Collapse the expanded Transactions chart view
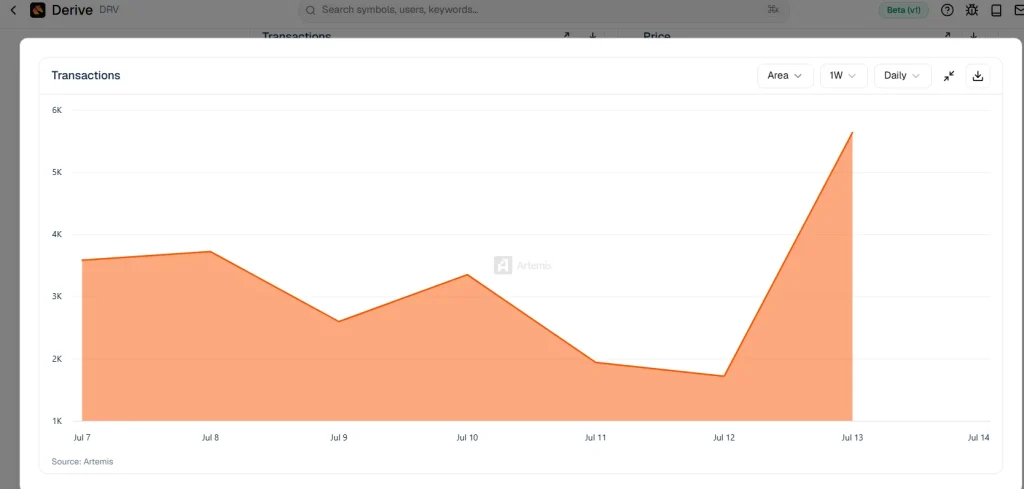This screenshot has width=1024, height=489. [x=949, y=76]
